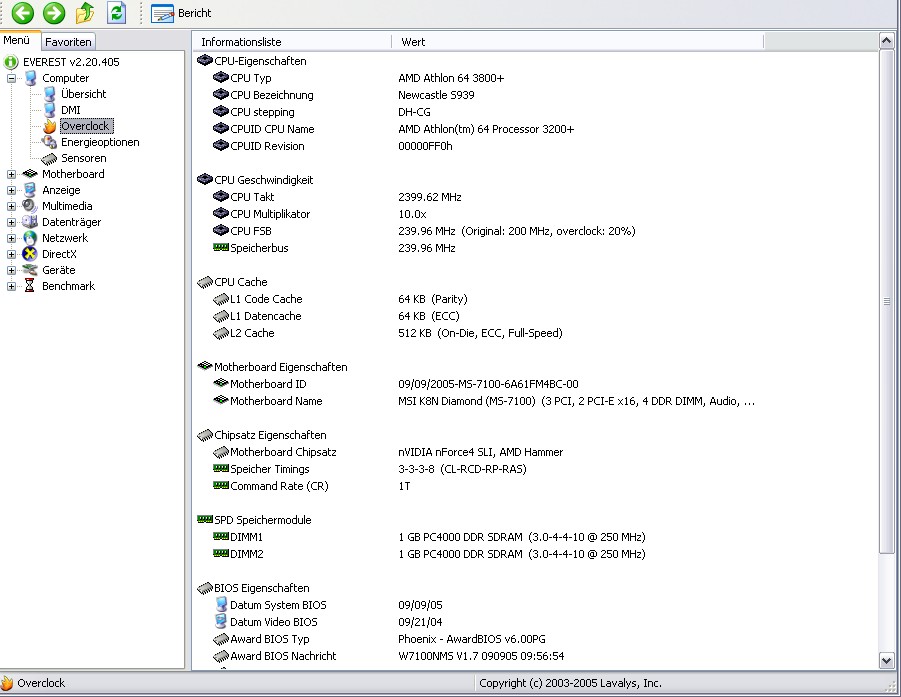Click the Übersicht monitor icon
Image resolution: width=901 pixels, height=697 pixels.
[x=49, y=94]
